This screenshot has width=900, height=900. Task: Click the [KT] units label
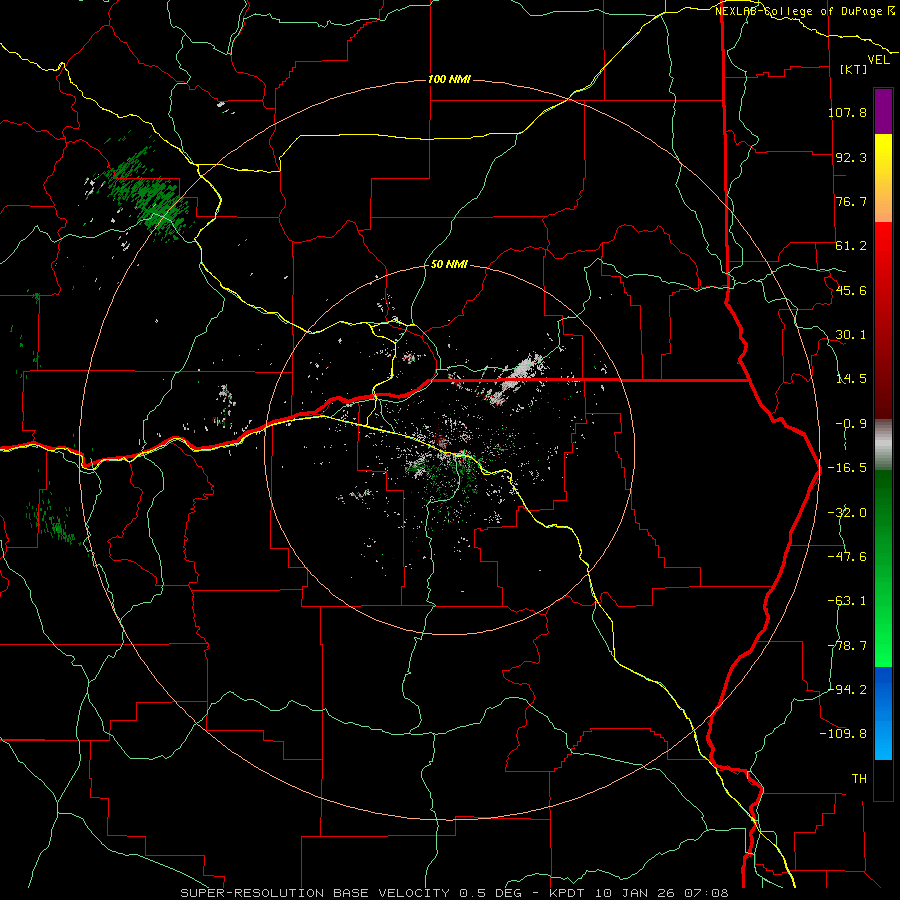(x=854, y=69)
